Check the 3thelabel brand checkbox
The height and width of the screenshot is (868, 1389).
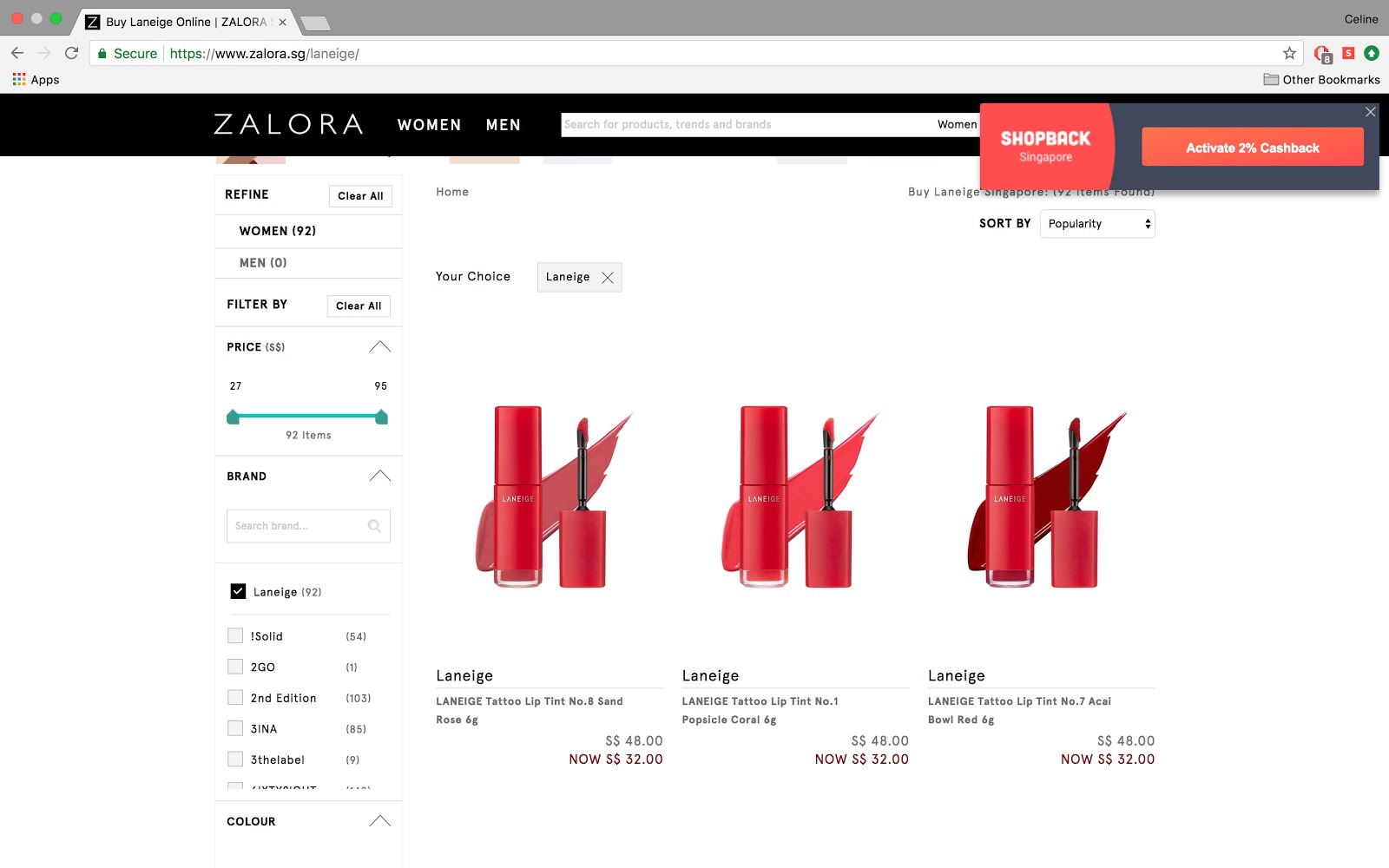235,759
